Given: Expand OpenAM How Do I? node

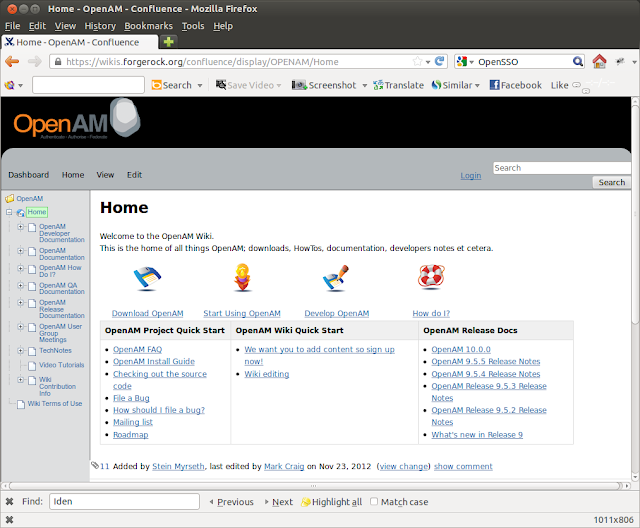Looking at the screenshot, I should [20, 268].
